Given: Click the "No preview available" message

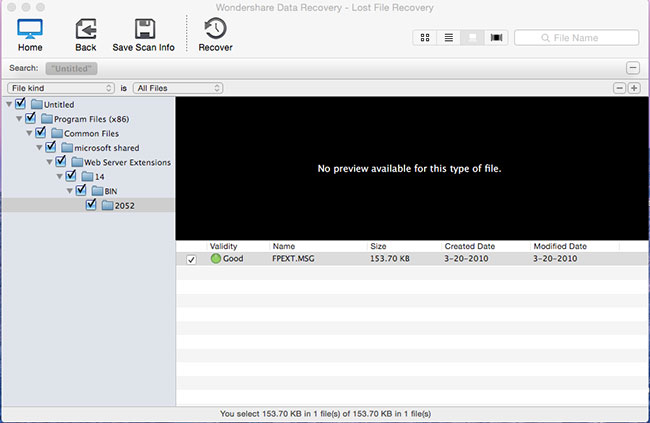Looking at the screenshot, I should 409,168.
